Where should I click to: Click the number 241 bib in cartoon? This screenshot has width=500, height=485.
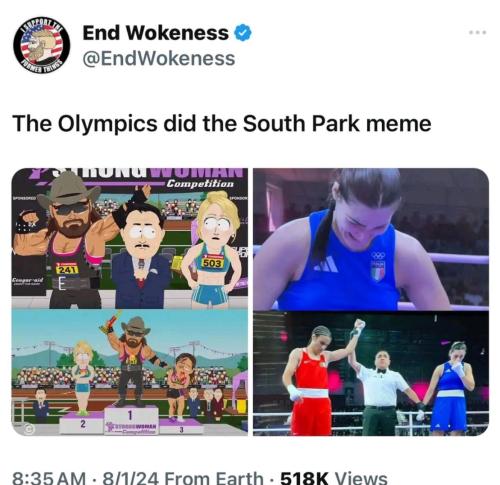coord(67,269)
